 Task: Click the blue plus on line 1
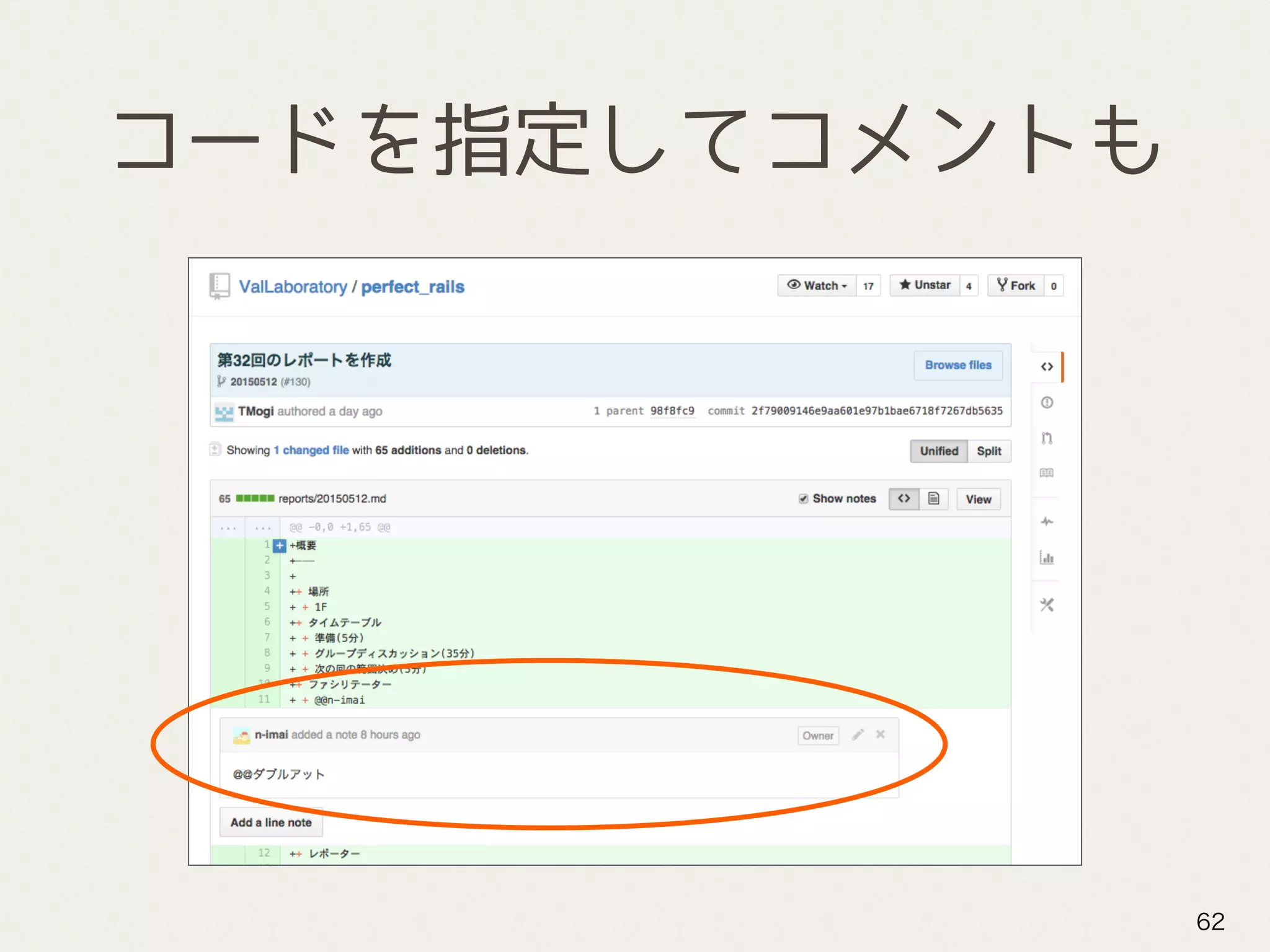click(280, 546)
